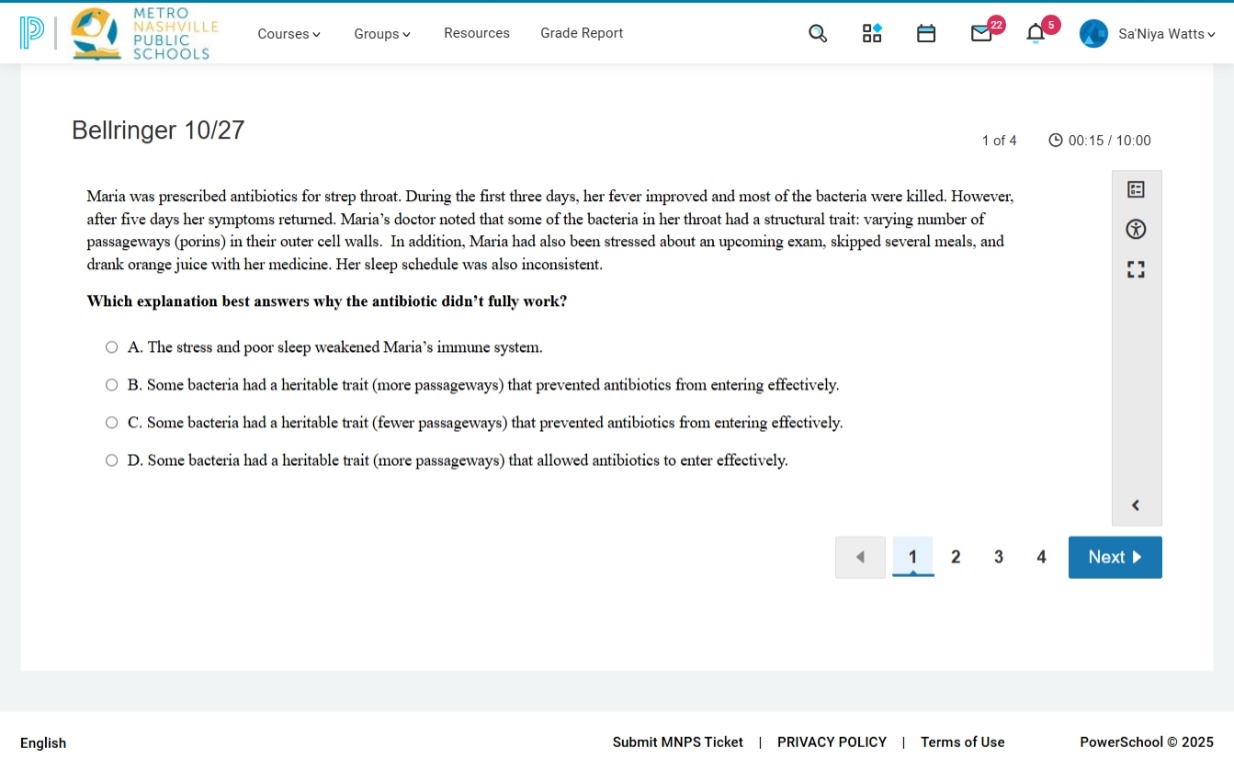The width and height of the screenshot is (1234, 771).
Task: Pick answer D radio button
Action: tap(112, 461)
